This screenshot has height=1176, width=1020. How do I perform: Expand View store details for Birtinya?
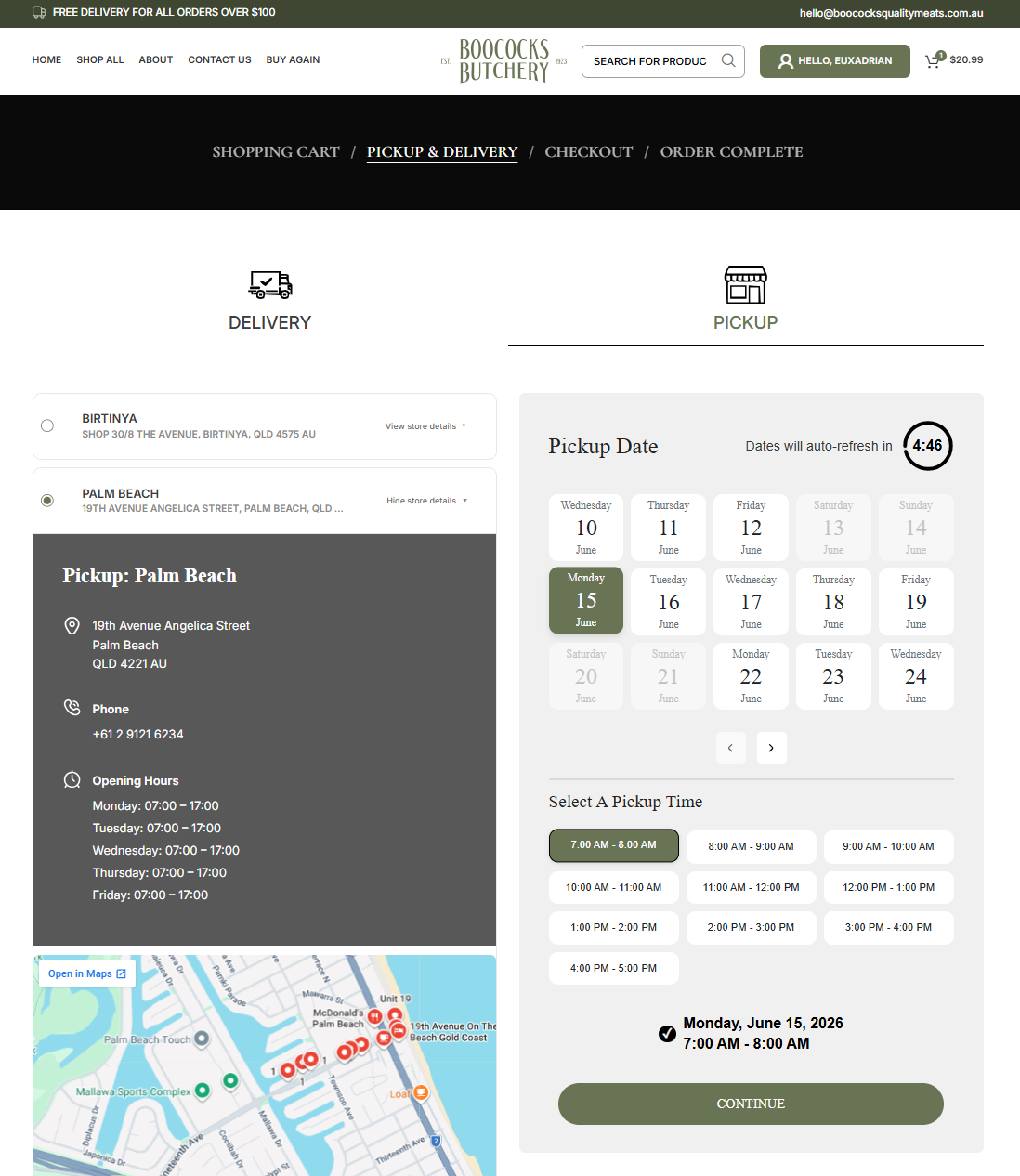(426, 426)
